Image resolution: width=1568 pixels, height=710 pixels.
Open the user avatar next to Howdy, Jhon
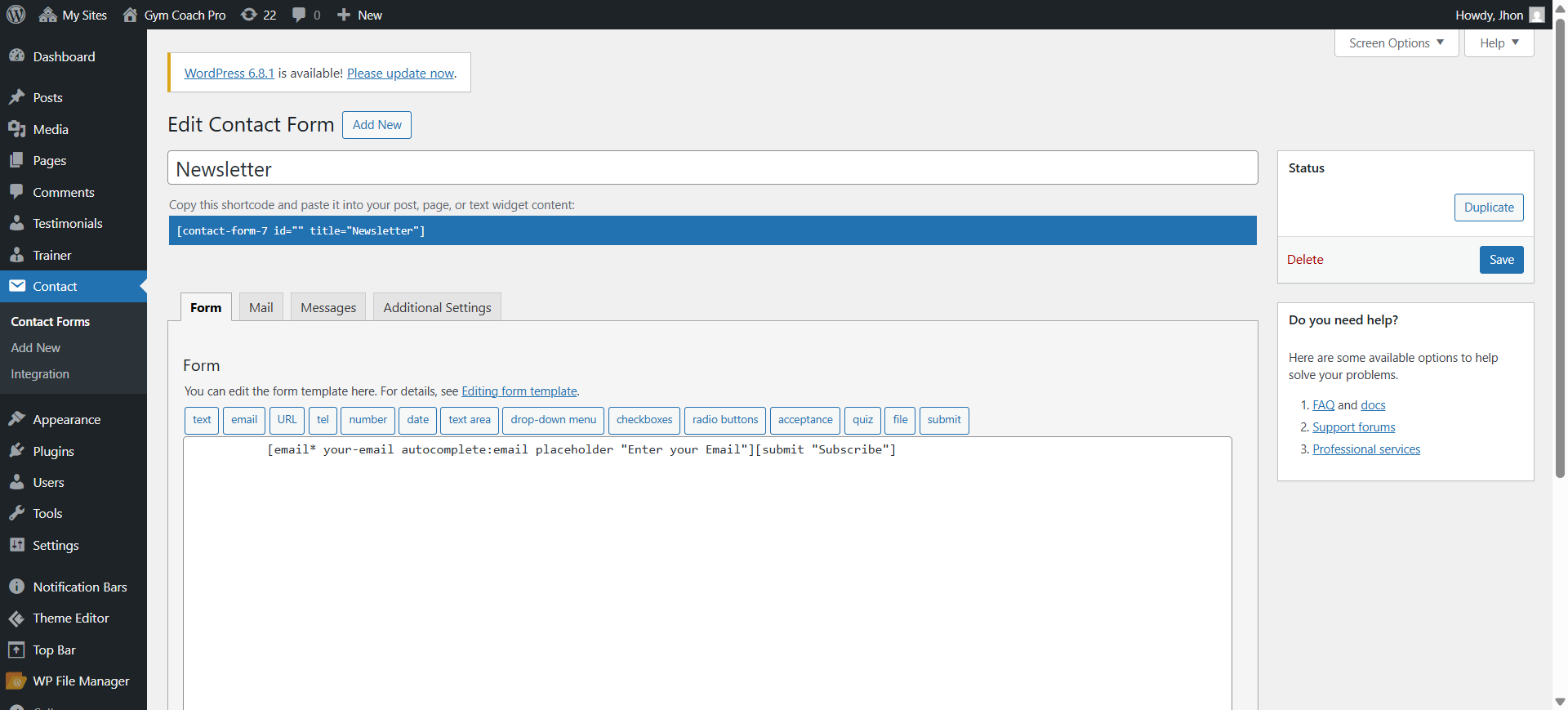[1537, 15]
